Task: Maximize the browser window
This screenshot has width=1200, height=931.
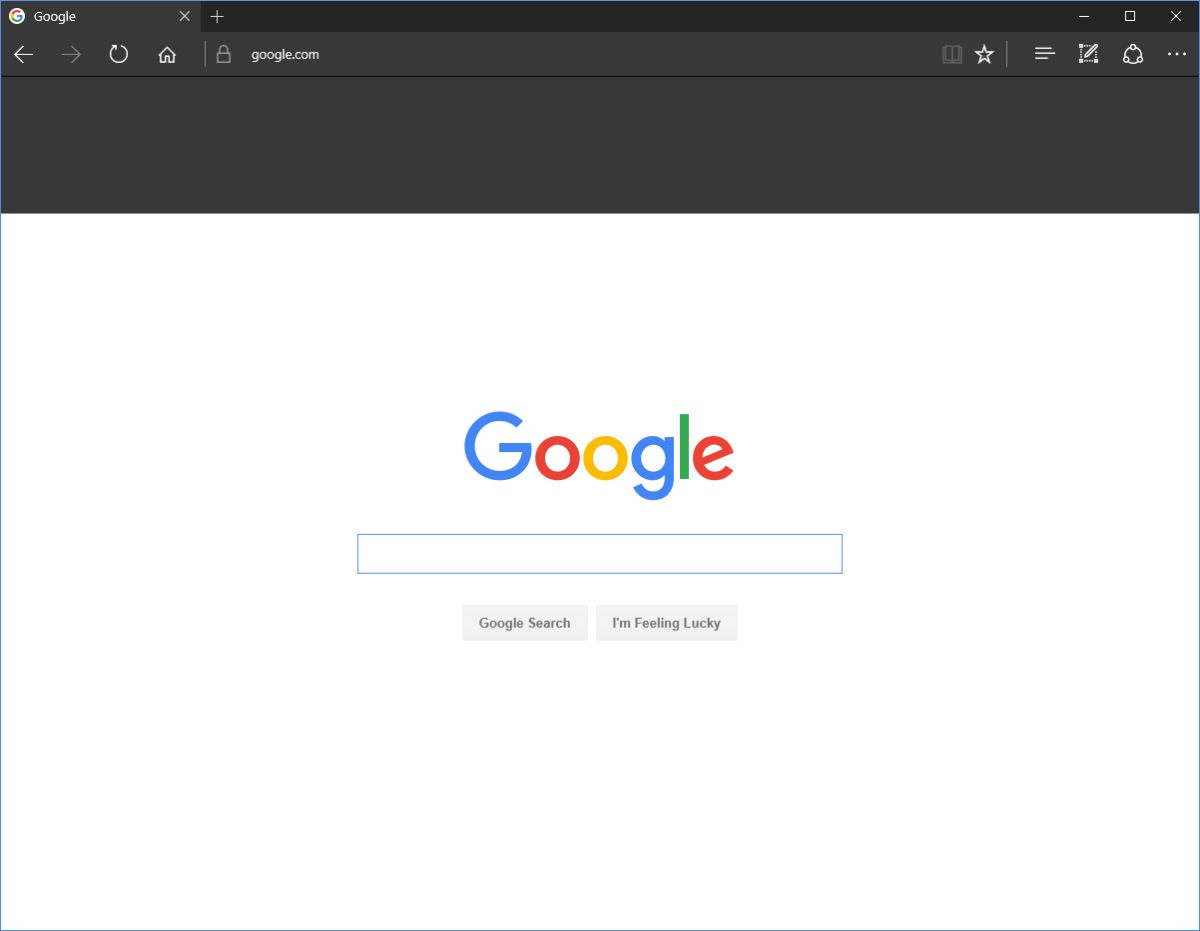Action: pyautogui.click(x=1130, y=16)
